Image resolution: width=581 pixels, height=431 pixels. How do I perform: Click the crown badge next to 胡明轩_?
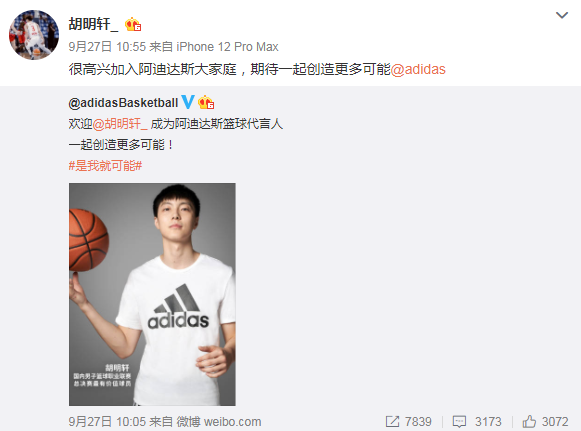[x=133, y=25]
